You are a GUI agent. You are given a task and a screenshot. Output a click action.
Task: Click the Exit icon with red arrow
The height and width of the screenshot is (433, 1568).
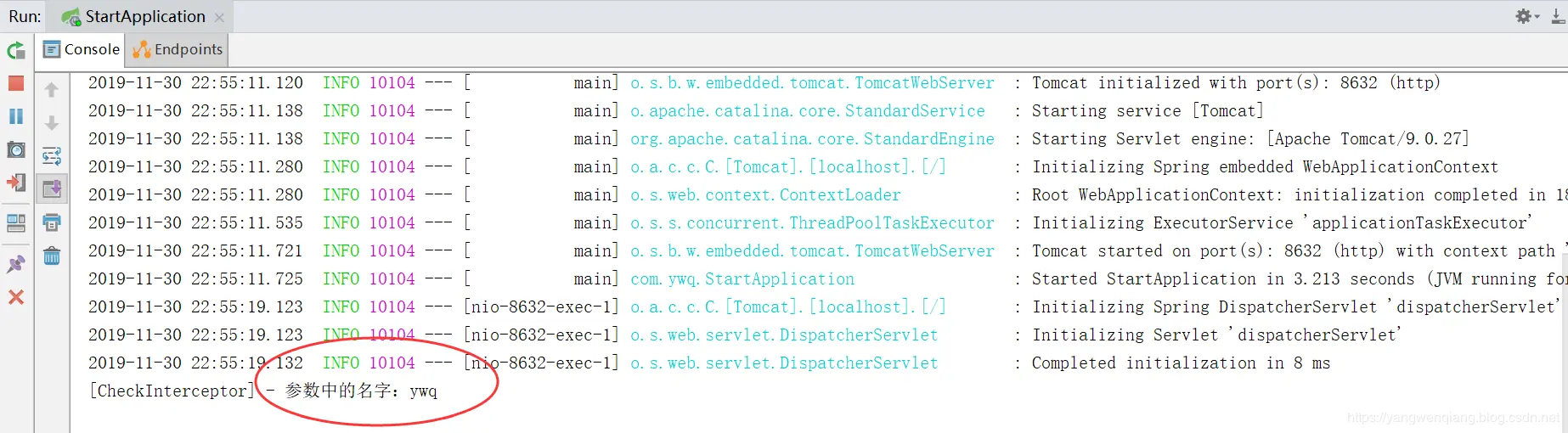15,183
